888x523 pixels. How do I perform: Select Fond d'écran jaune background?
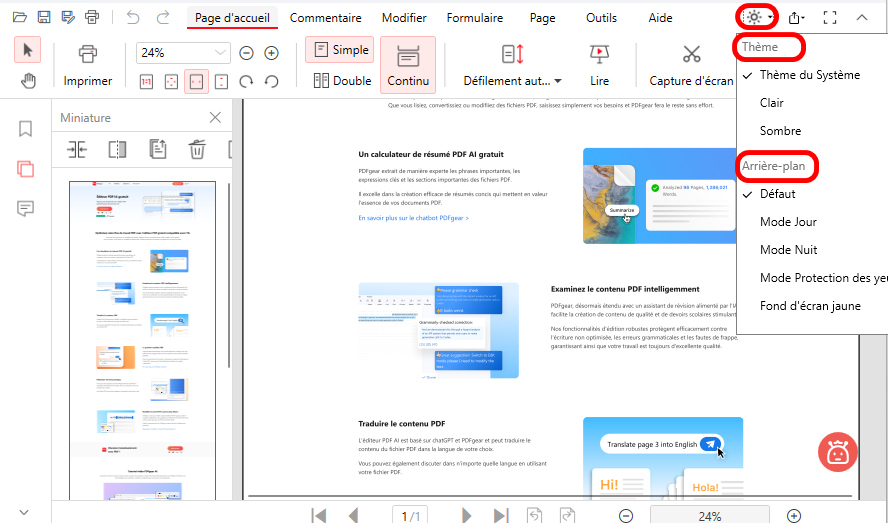810,306
